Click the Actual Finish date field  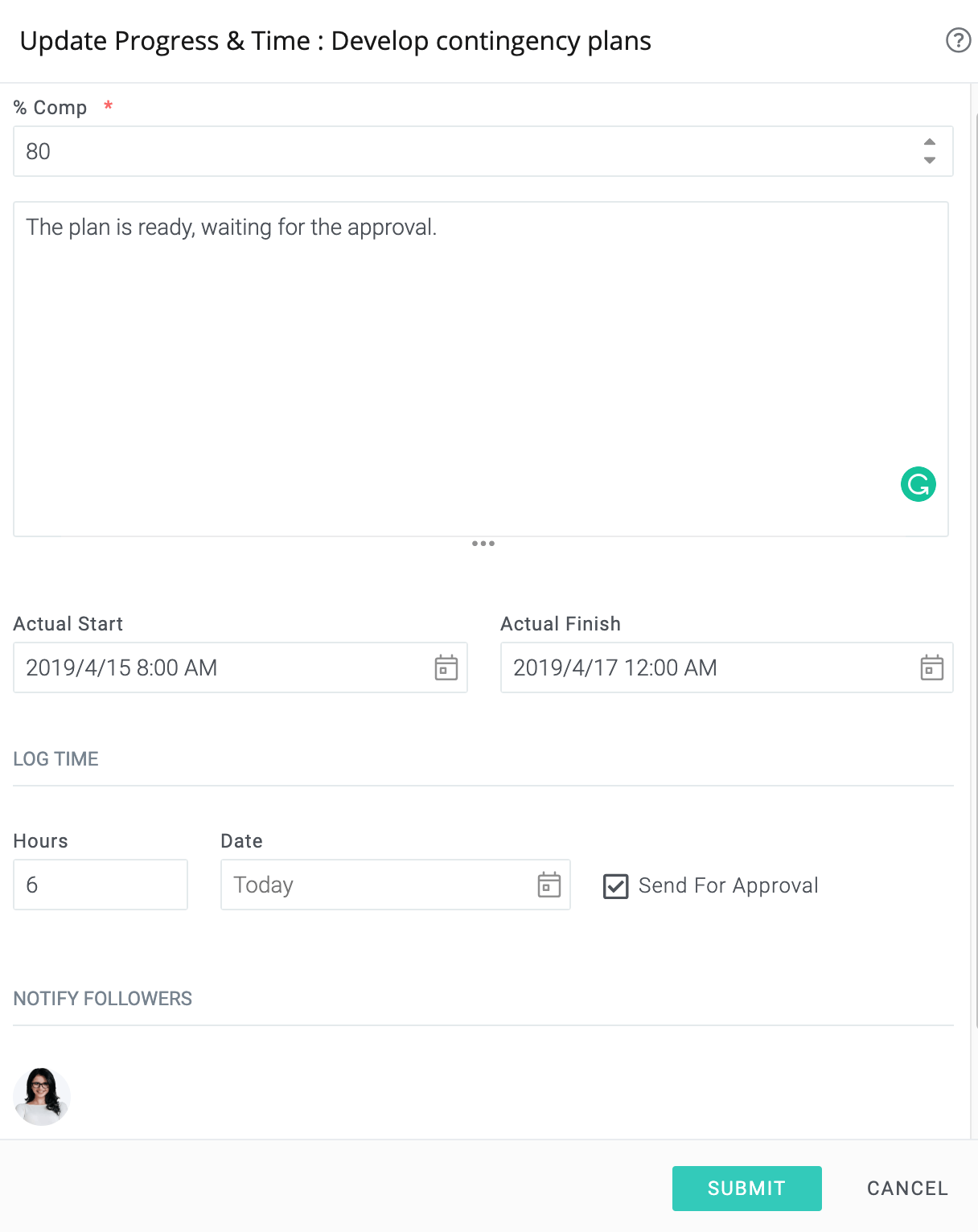pos(727,667)
